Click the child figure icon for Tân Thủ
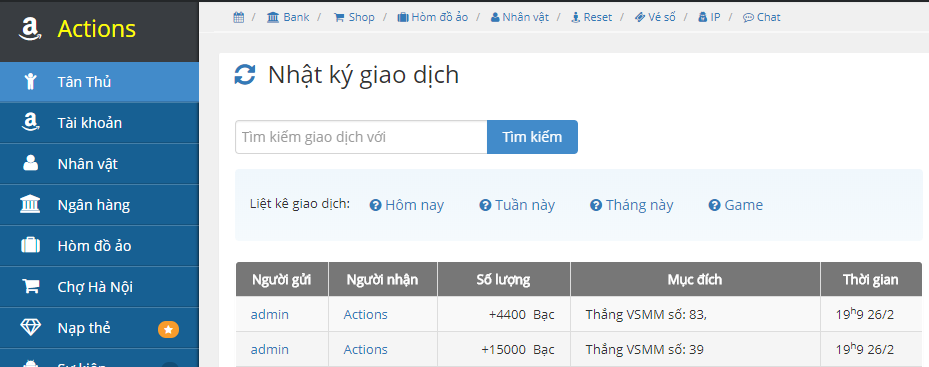Image resolution: width=929 pixels, height=367 pixels. click(30, 82)
